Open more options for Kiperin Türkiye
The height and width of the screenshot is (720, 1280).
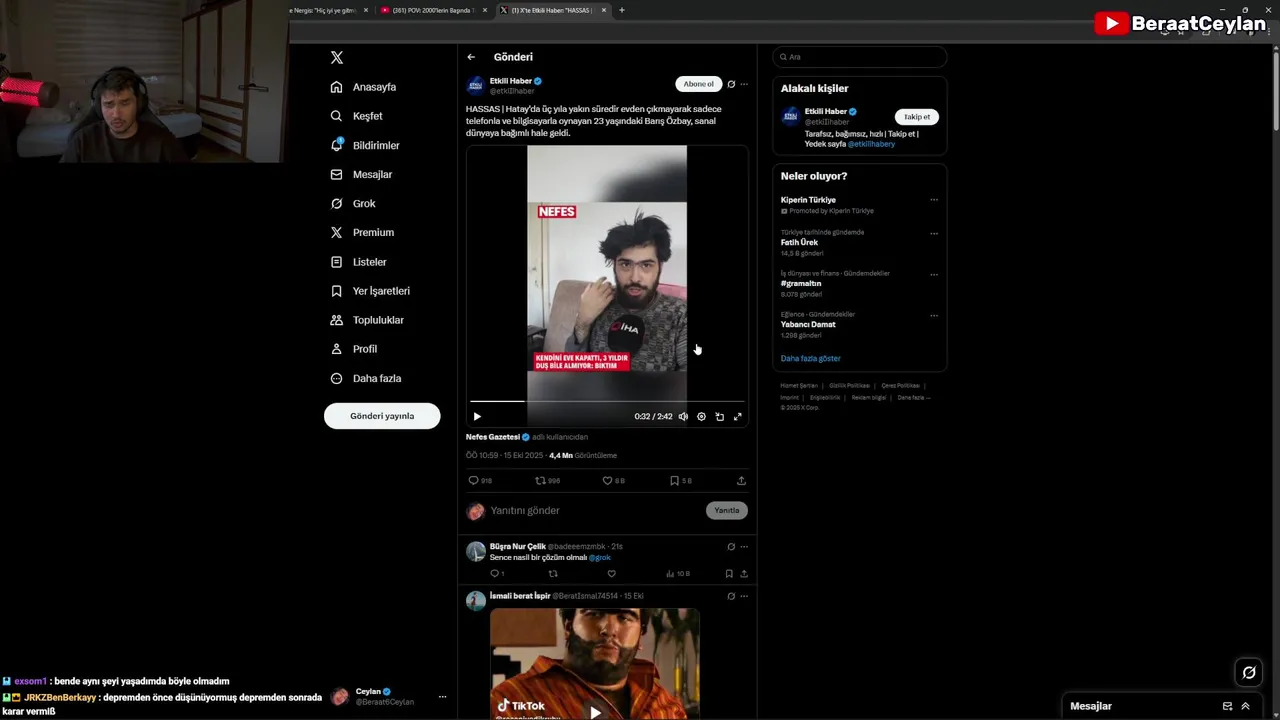tap(934, 200)
